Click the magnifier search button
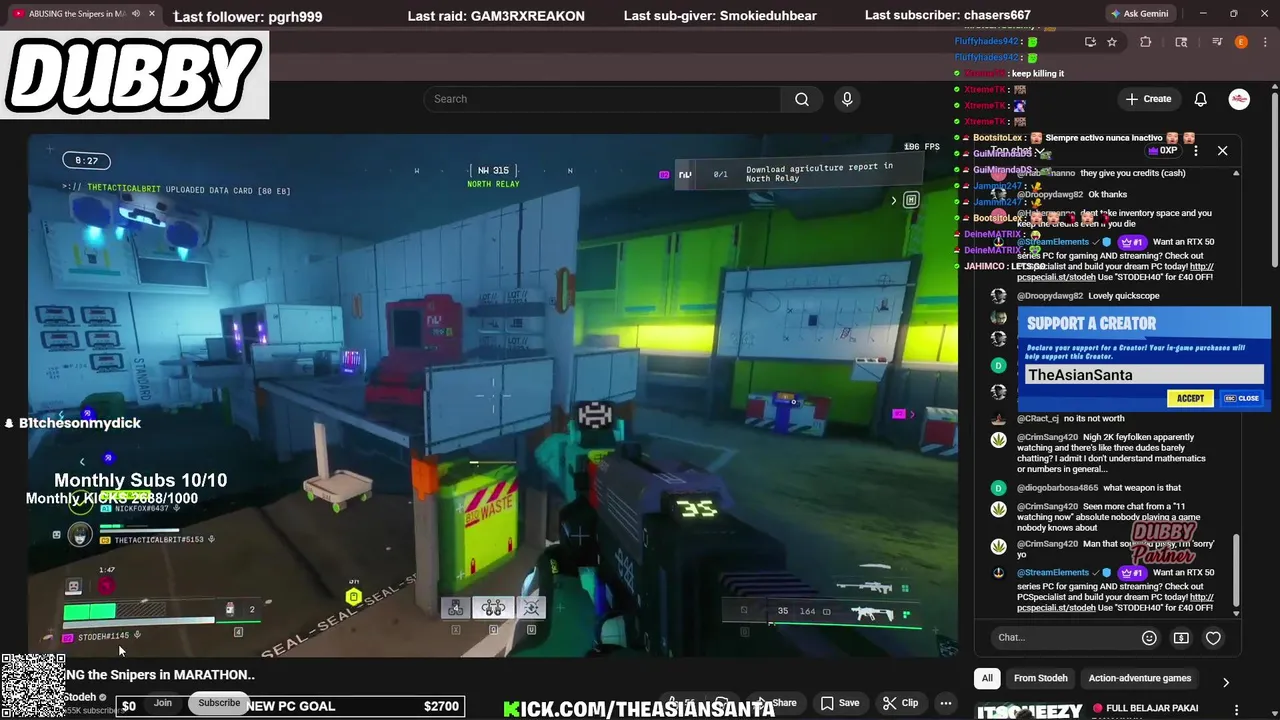The height and width of the screenshot is (720, 1280). (801, 99)
